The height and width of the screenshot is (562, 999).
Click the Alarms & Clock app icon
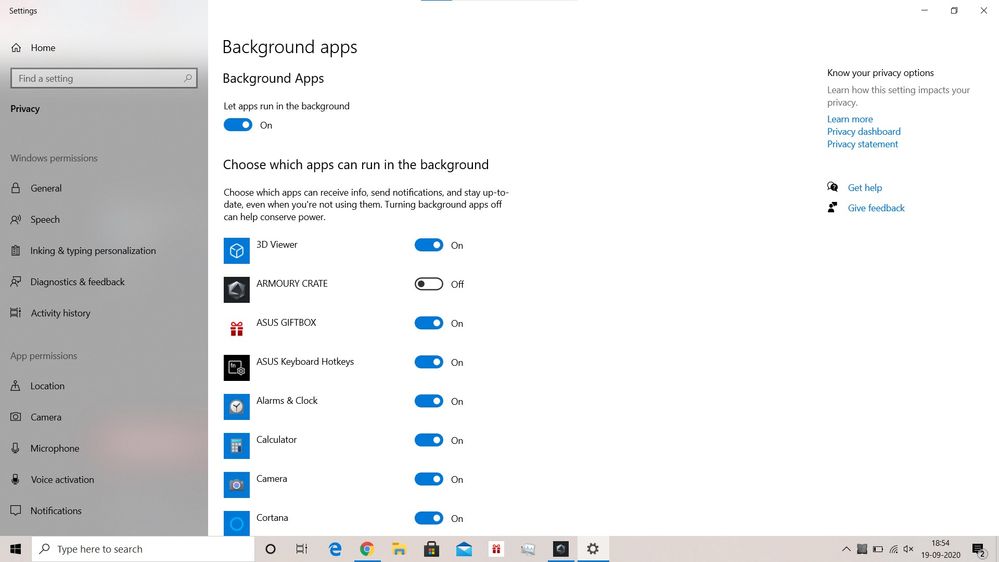click(x=236, y=406)
